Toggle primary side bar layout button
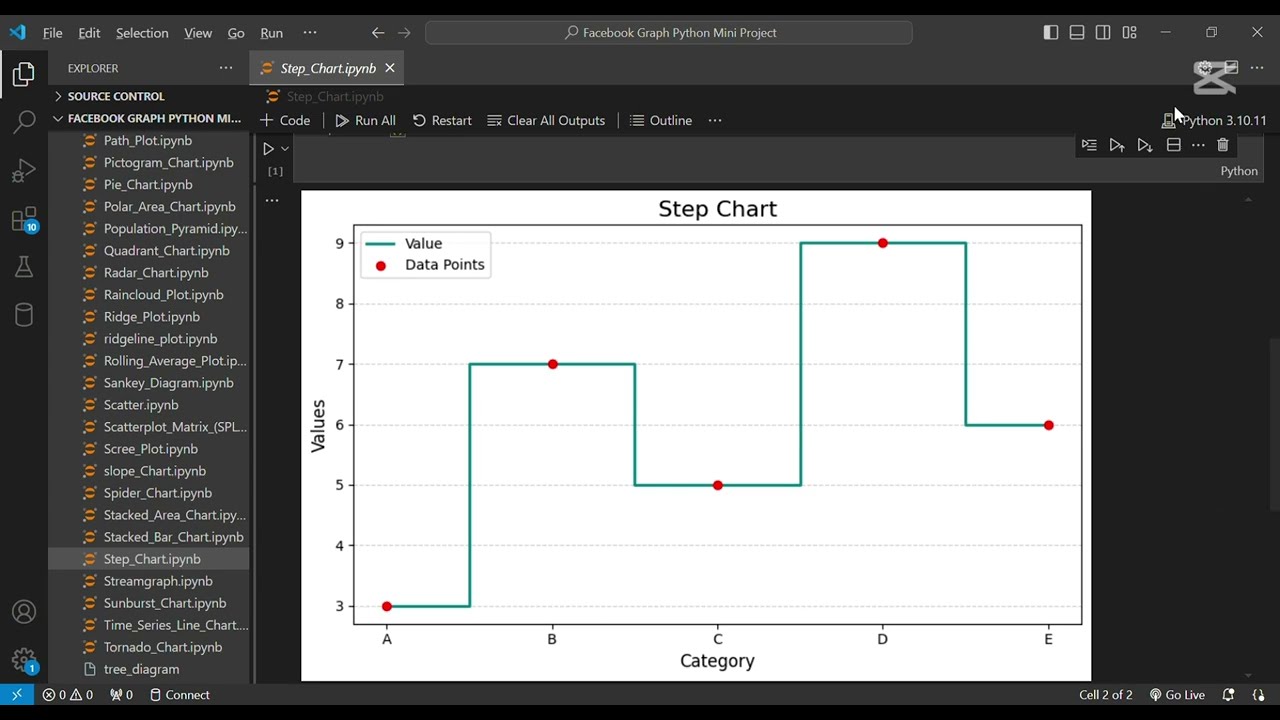This screenshot has width=1280, height=720. pyautogui.click(x=1051, y=33)
